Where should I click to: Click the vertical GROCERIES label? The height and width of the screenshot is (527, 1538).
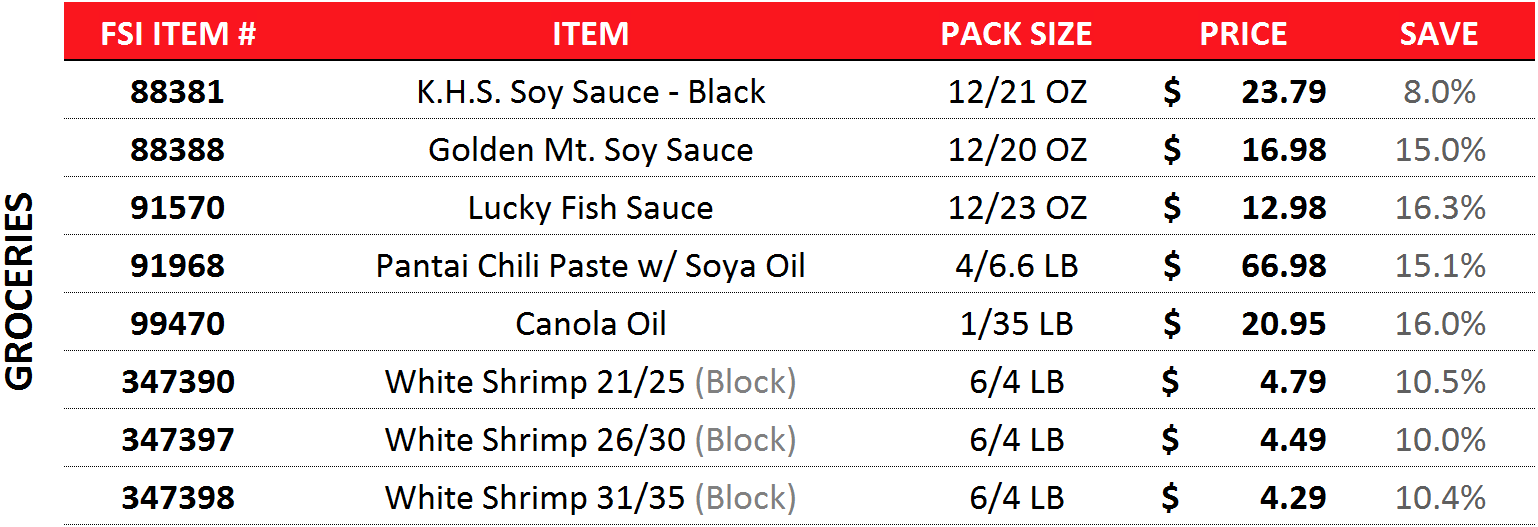coord(20,291)
